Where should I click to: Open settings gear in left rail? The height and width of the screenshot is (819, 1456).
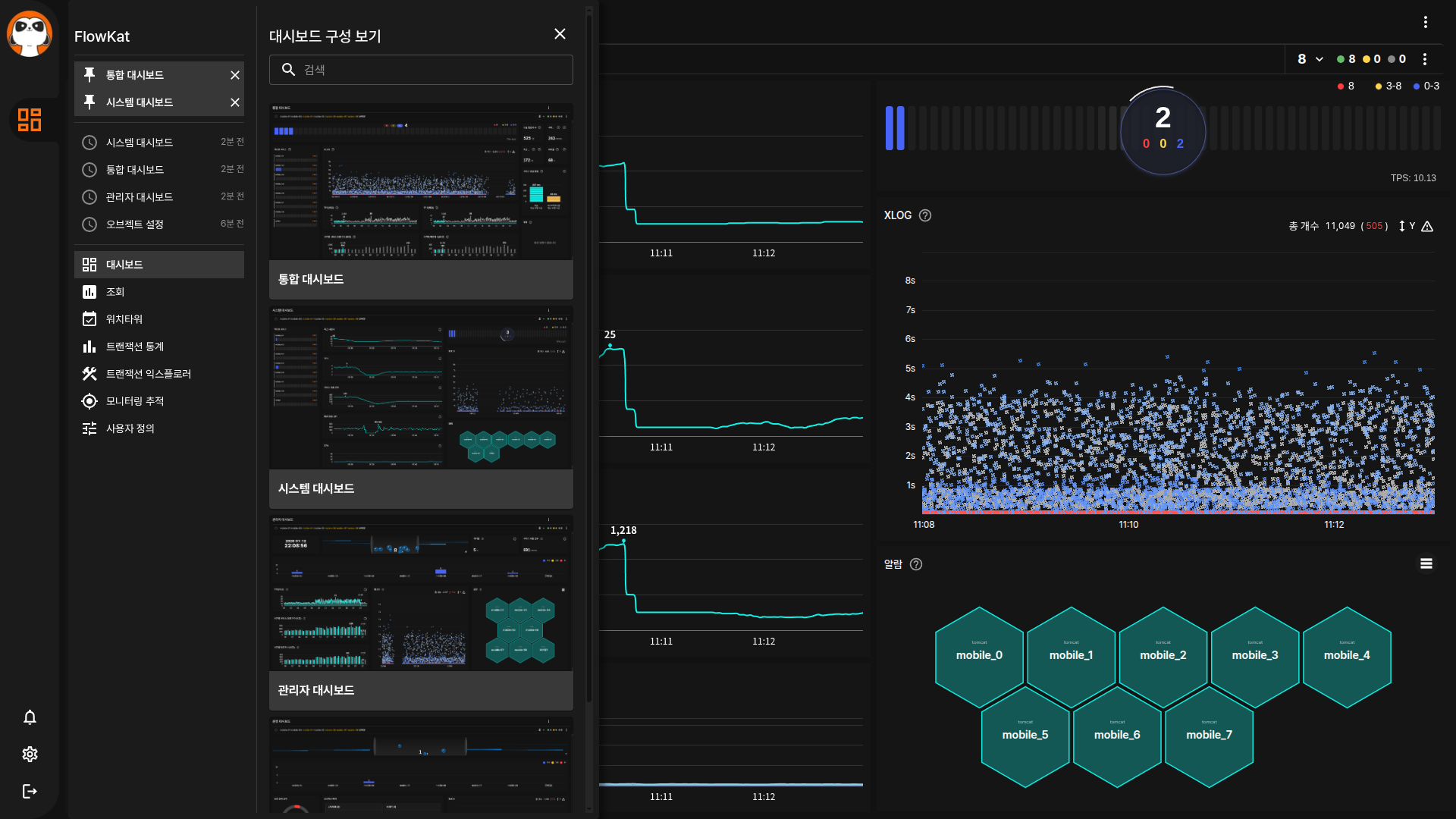30,754
